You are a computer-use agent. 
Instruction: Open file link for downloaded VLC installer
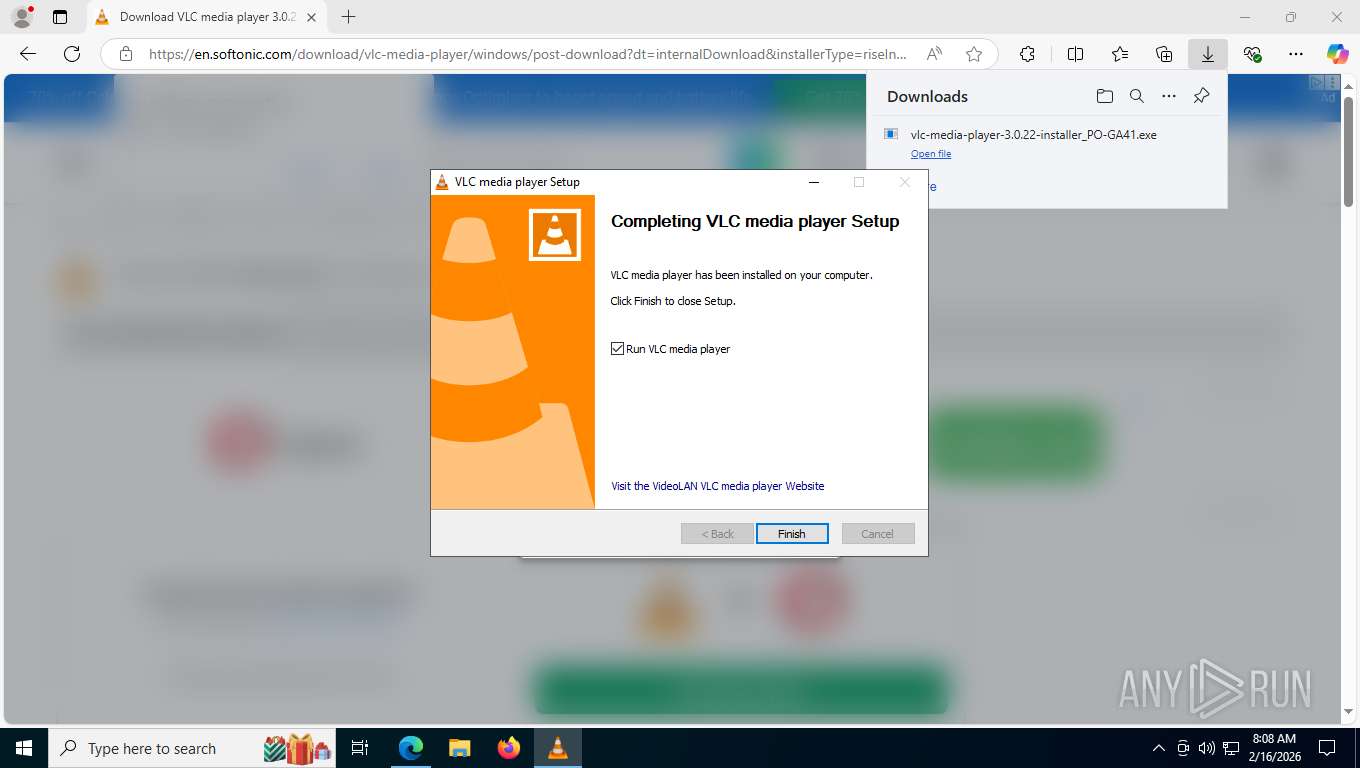(x=931, y=154)
